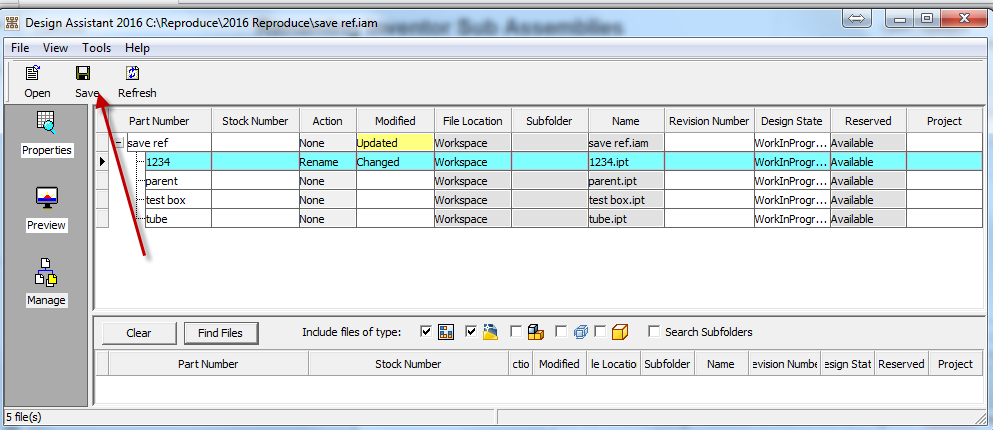Click the yellow part cube file type icon
Image resolution: width=993 pixels, height=430 pixels.
point(621,332)
